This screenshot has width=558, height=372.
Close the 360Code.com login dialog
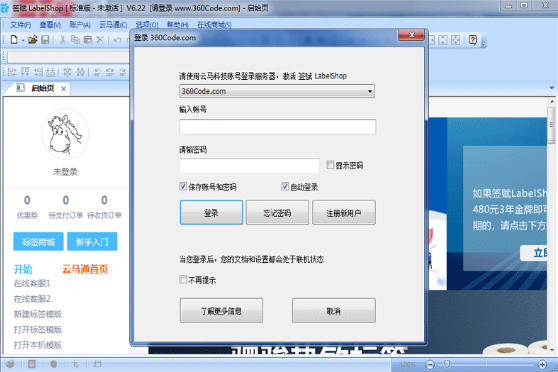coord(411,35)
